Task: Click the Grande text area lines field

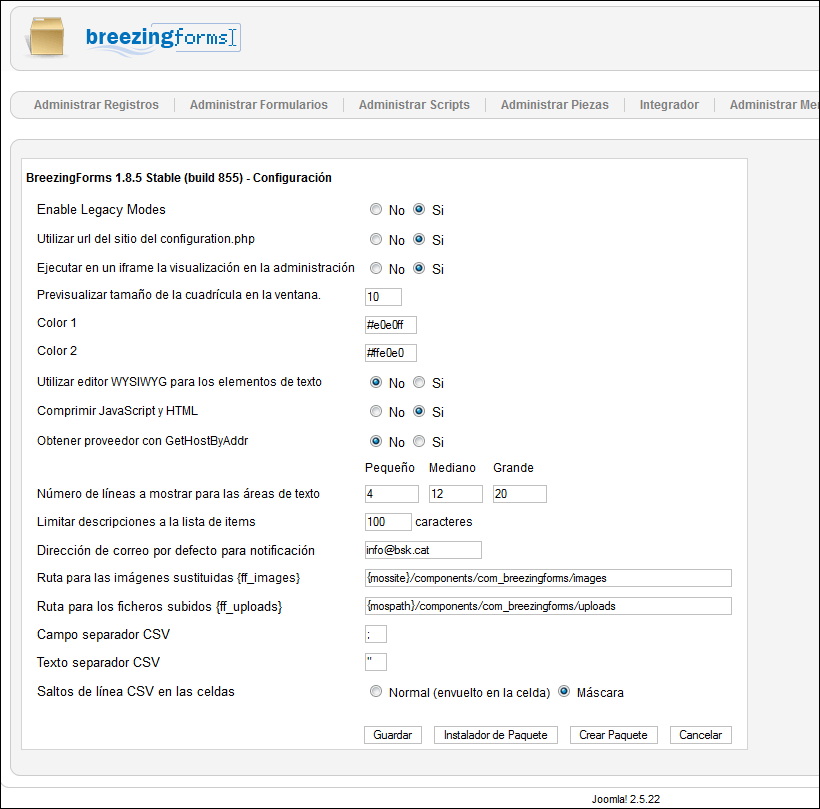Action: [520, 494]
